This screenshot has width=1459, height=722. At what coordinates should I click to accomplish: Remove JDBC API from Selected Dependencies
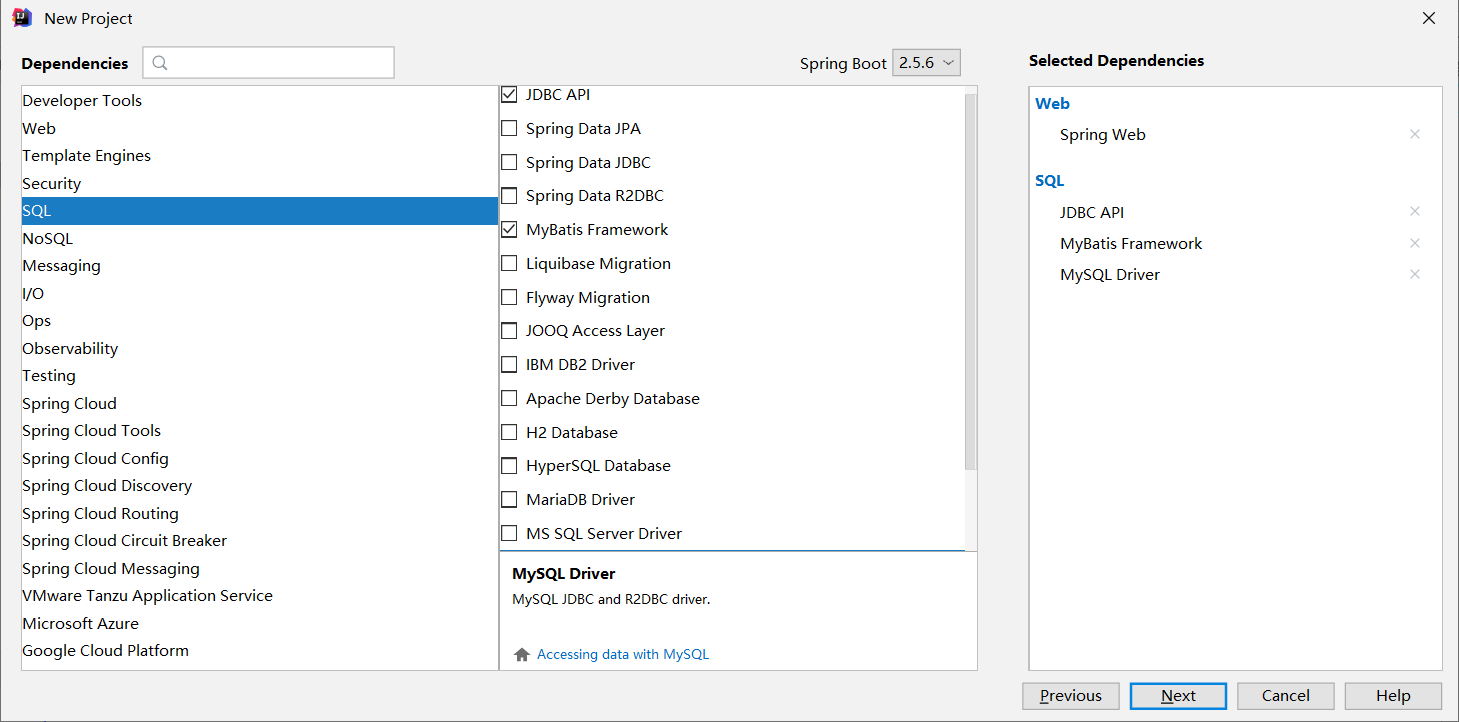coord(1415,211)
